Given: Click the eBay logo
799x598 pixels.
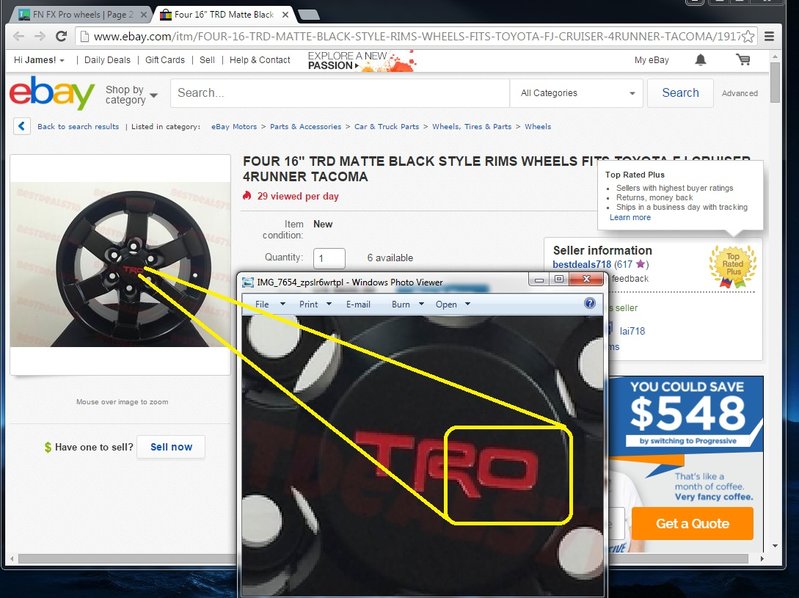Looking at the screenshot, I should (x=51, y=93).
